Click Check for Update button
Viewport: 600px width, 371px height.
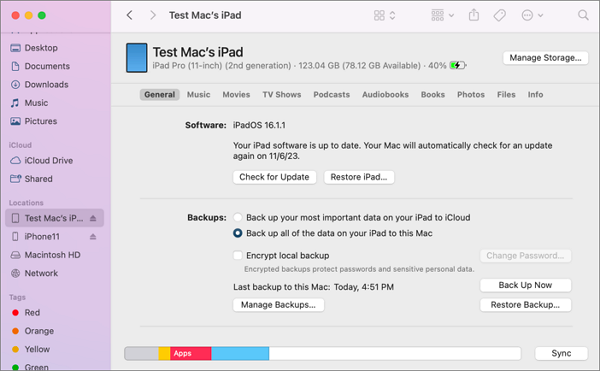click(x=274, y=177)
